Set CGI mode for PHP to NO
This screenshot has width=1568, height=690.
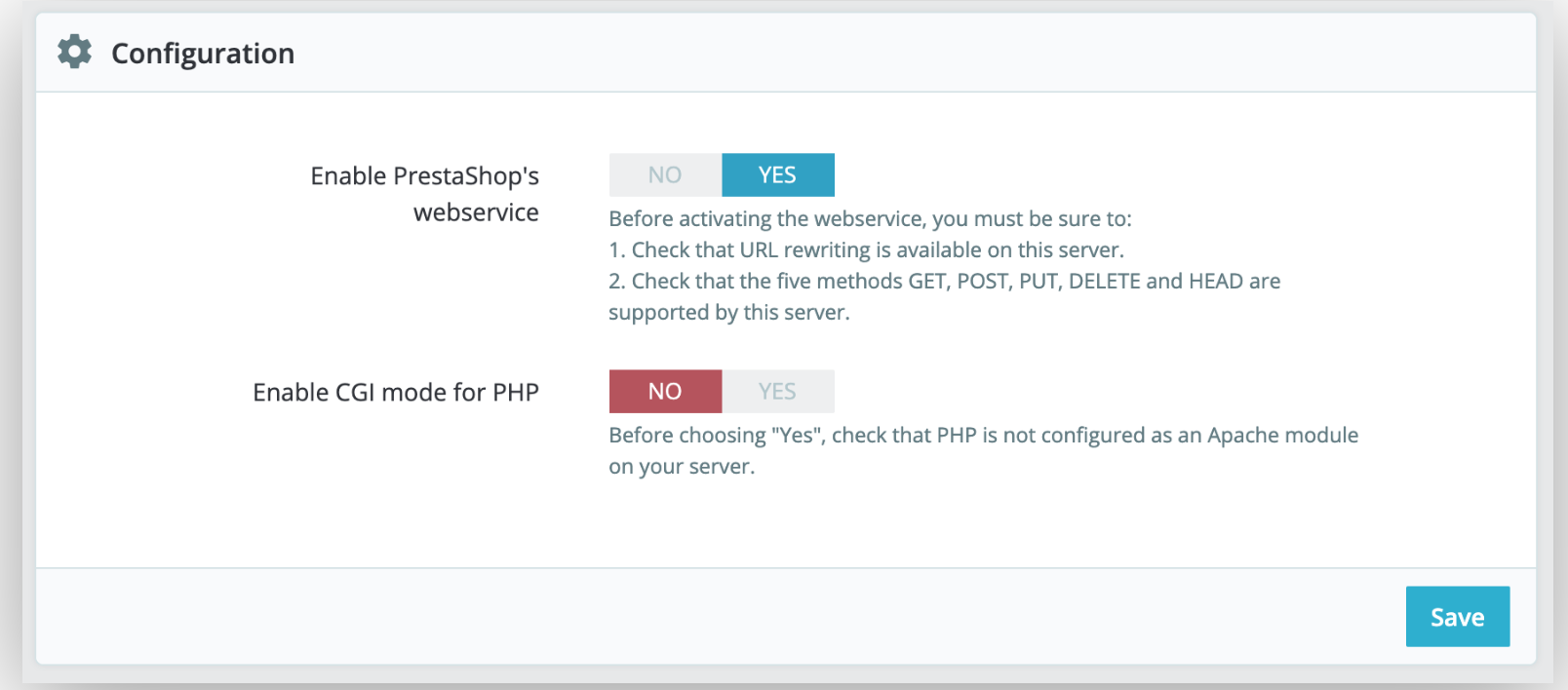click(x=665, y=391)
